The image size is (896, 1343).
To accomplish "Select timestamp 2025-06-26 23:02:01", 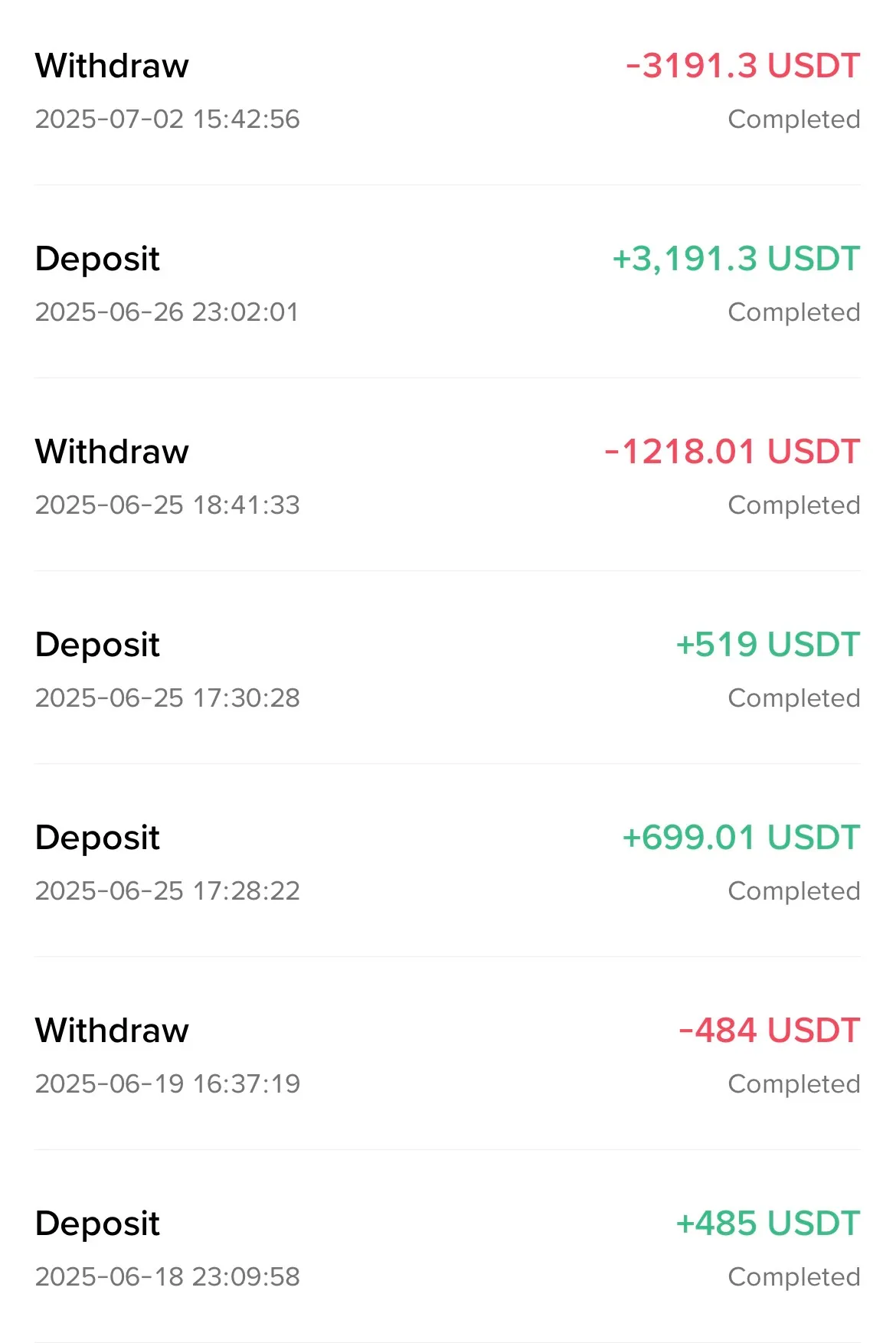I will point(167,312).
